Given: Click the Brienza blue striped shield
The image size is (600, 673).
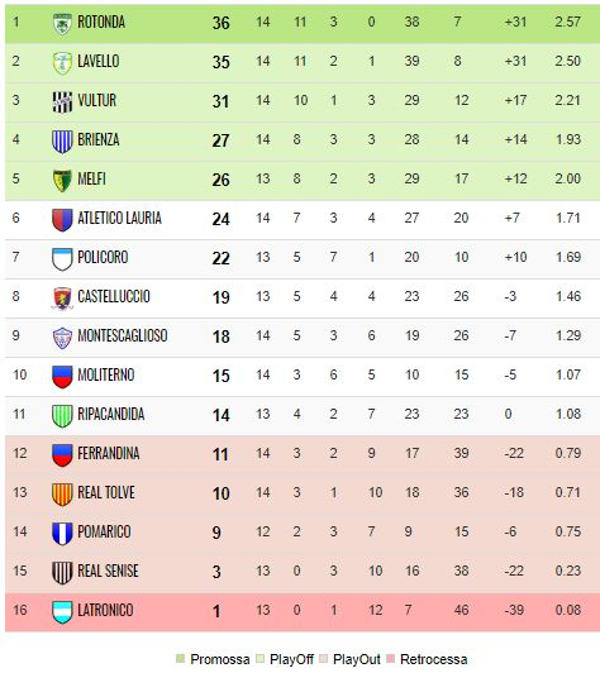Looking at the screenshot, I should (x=62, y=141).
